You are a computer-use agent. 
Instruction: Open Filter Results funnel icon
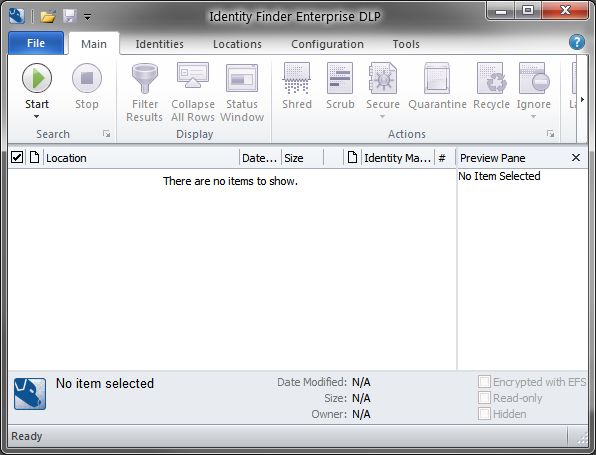[x=144, y=78]
